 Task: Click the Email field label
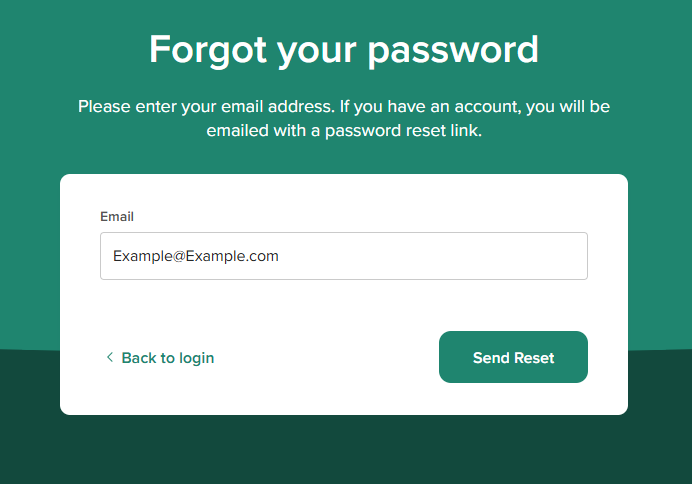(117, 216)
